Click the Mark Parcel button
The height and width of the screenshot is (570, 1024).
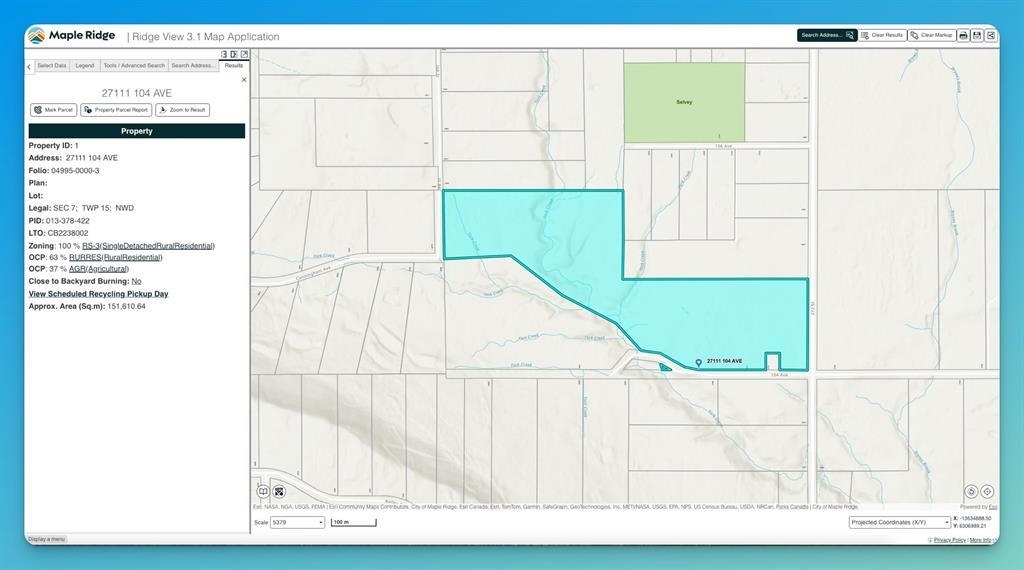click(53, 110)
